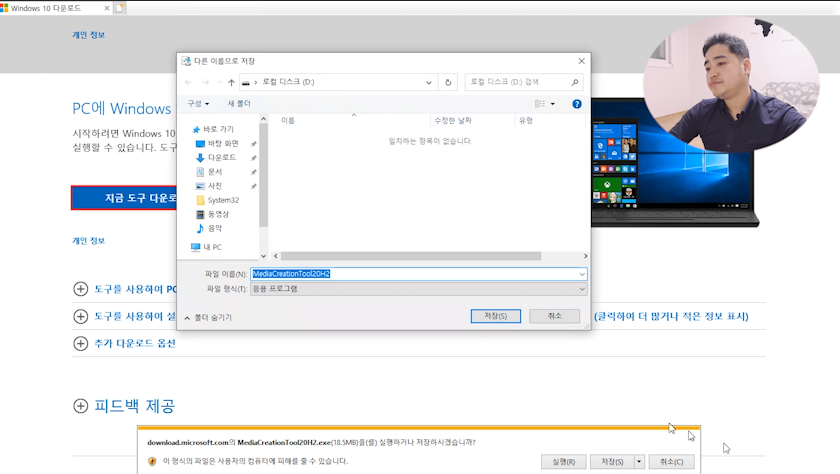This screenshot has height=474, width=840.
Task: Open 개인 정보 link at page top
Action: [88, 35]
